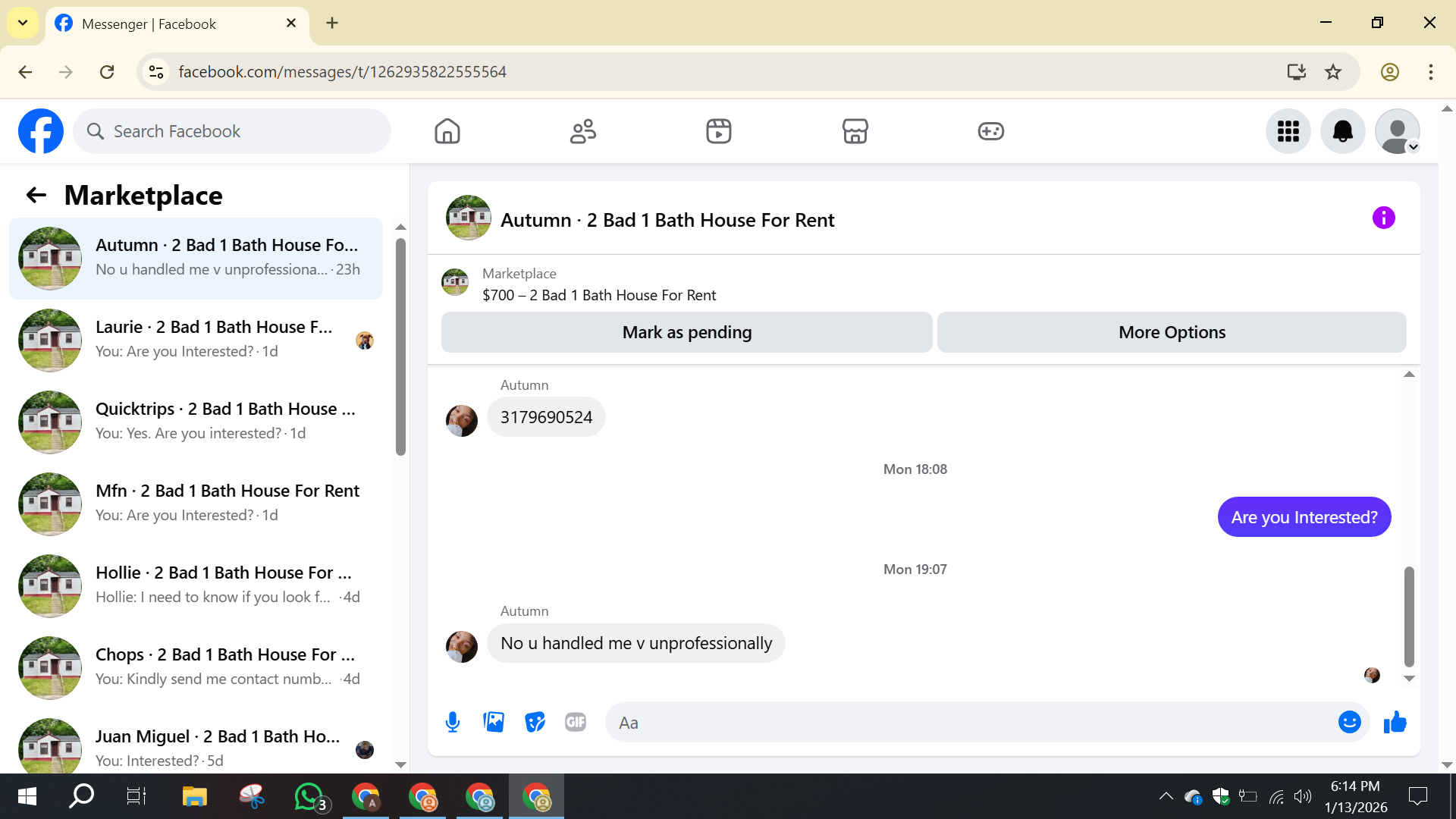Open conversation information panel

pyautogui.click(x=1383, y=218)
